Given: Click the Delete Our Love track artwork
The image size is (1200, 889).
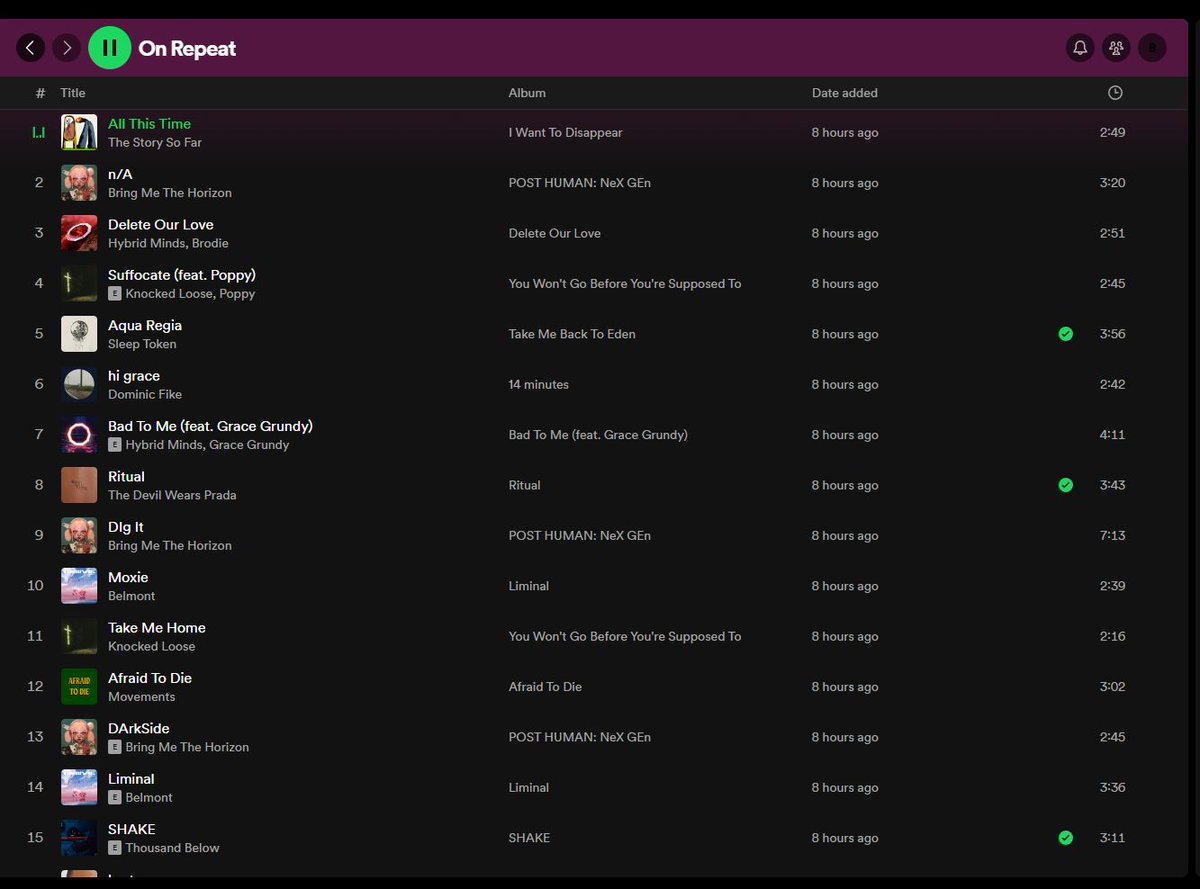Looking at the screenshot, I should tap(79, 233).
